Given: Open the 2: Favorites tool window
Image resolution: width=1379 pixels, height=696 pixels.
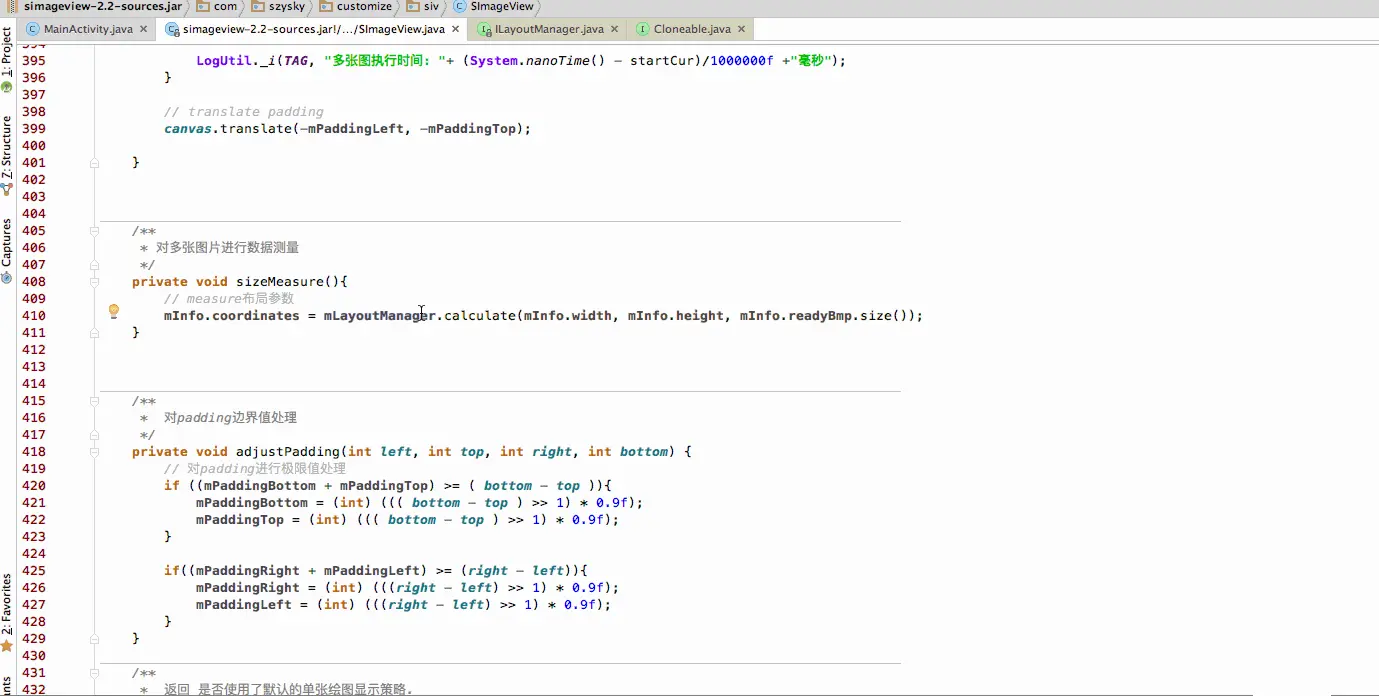Looking at the screenshot, I should tap(7, 612).
